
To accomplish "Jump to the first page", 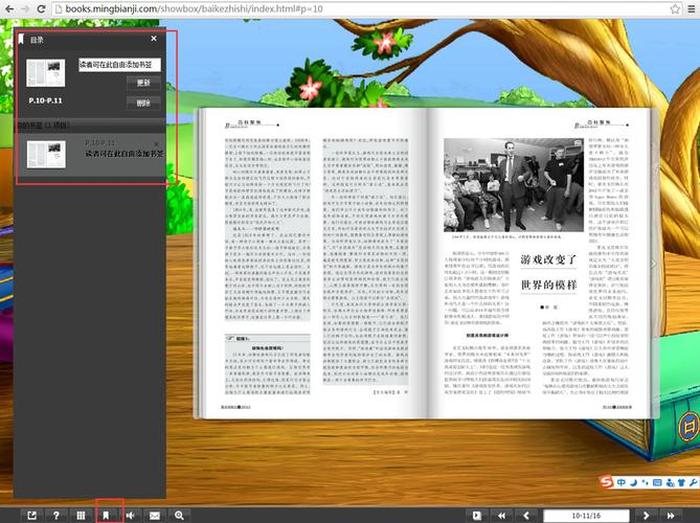I will pyautogui.click(x=501, y=515).
